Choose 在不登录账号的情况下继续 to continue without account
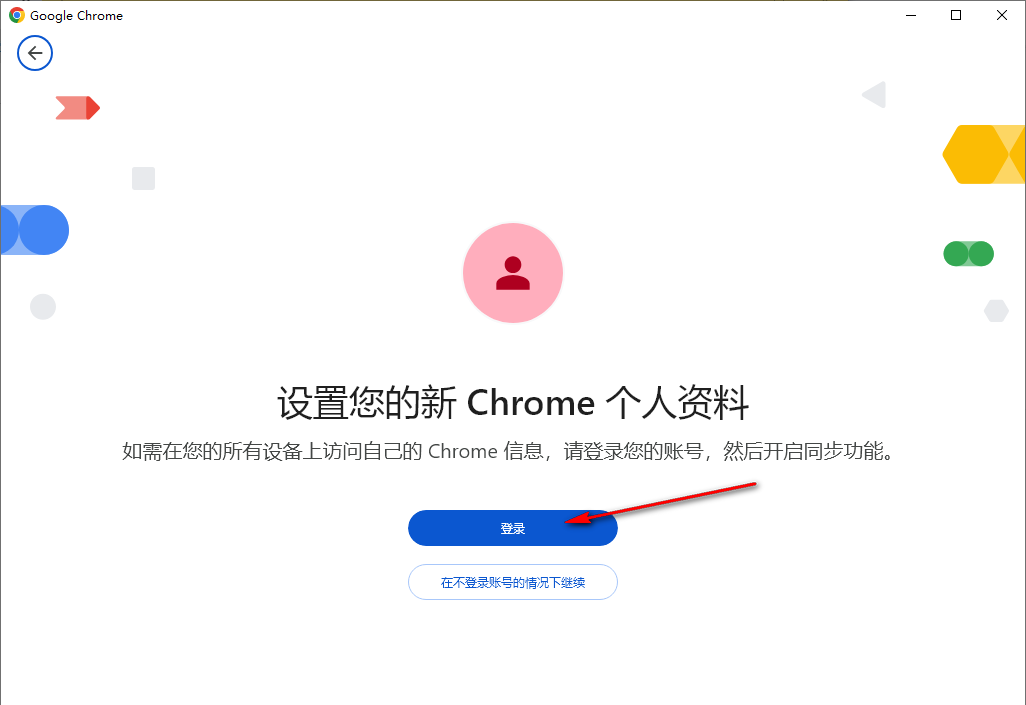 click(x=513, y=582)
